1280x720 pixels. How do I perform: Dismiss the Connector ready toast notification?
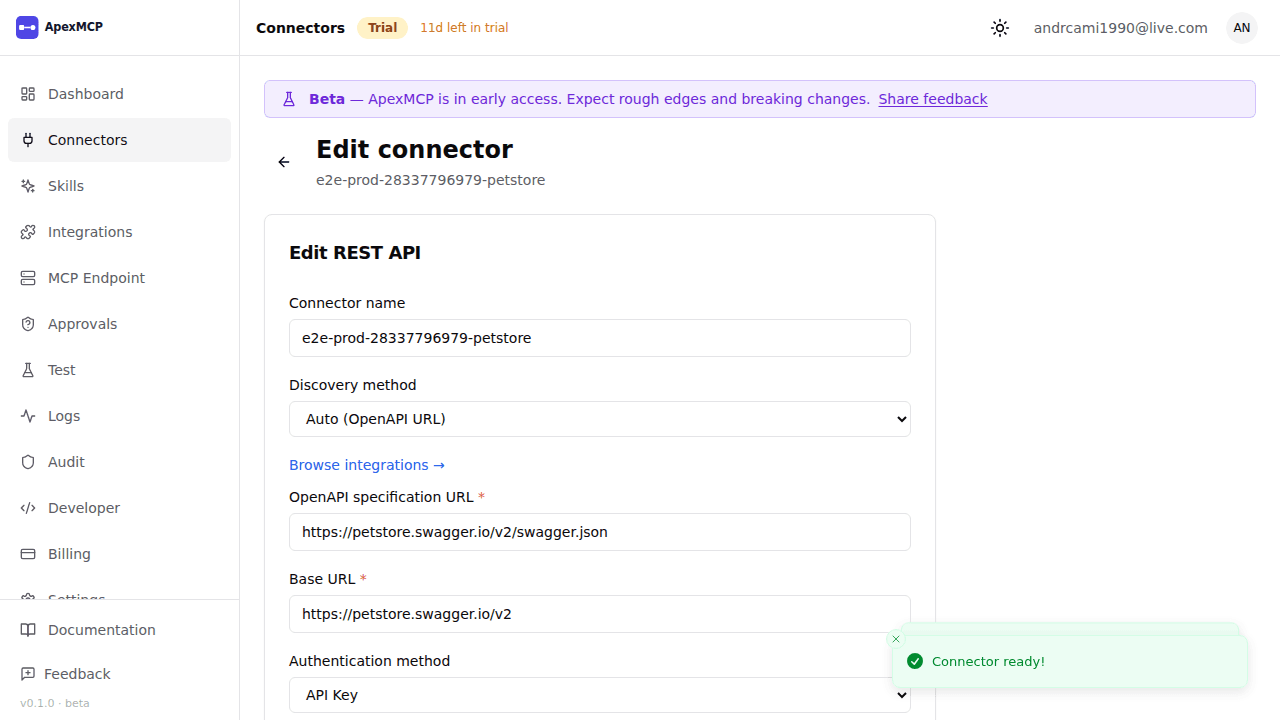(x=896, y=639)
